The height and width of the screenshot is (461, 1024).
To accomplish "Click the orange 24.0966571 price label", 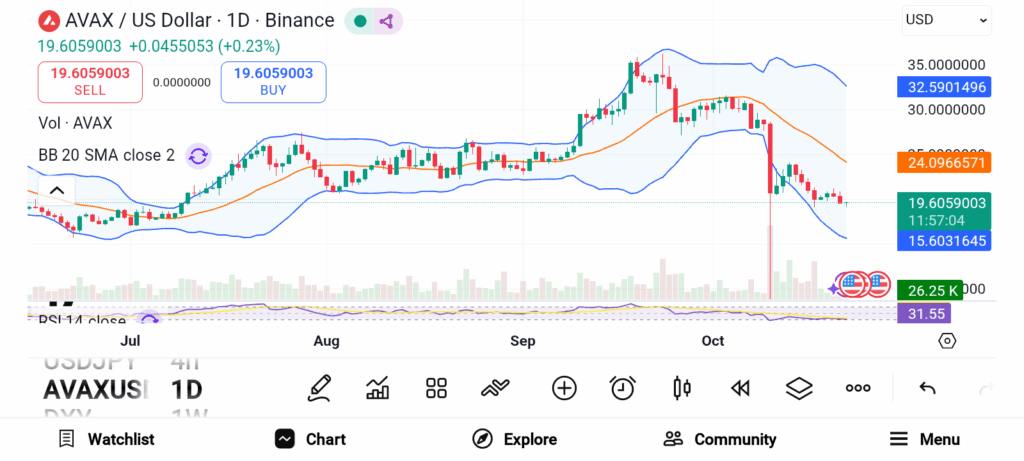I will pos(944,161).
